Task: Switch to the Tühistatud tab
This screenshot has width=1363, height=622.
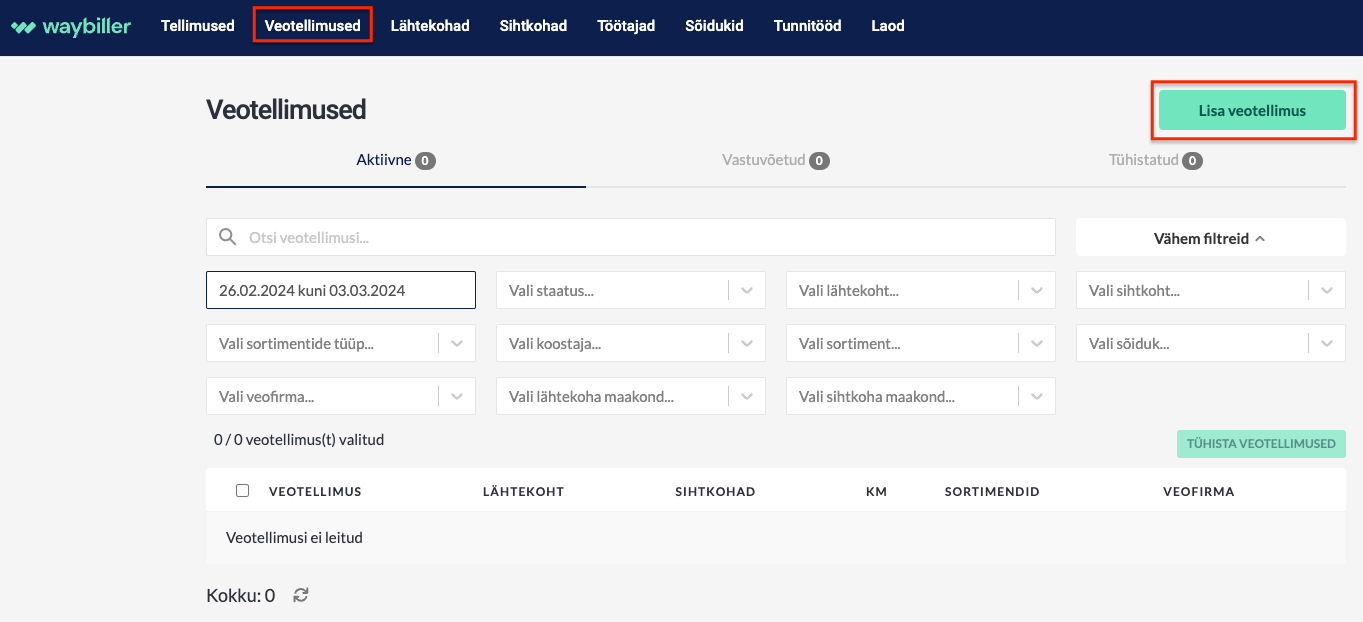Action: point(1156,160)
